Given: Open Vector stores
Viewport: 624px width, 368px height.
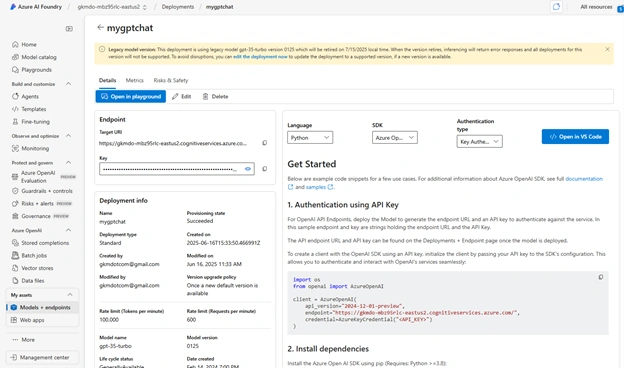Looking at the screenshot, I should point(33,268).
